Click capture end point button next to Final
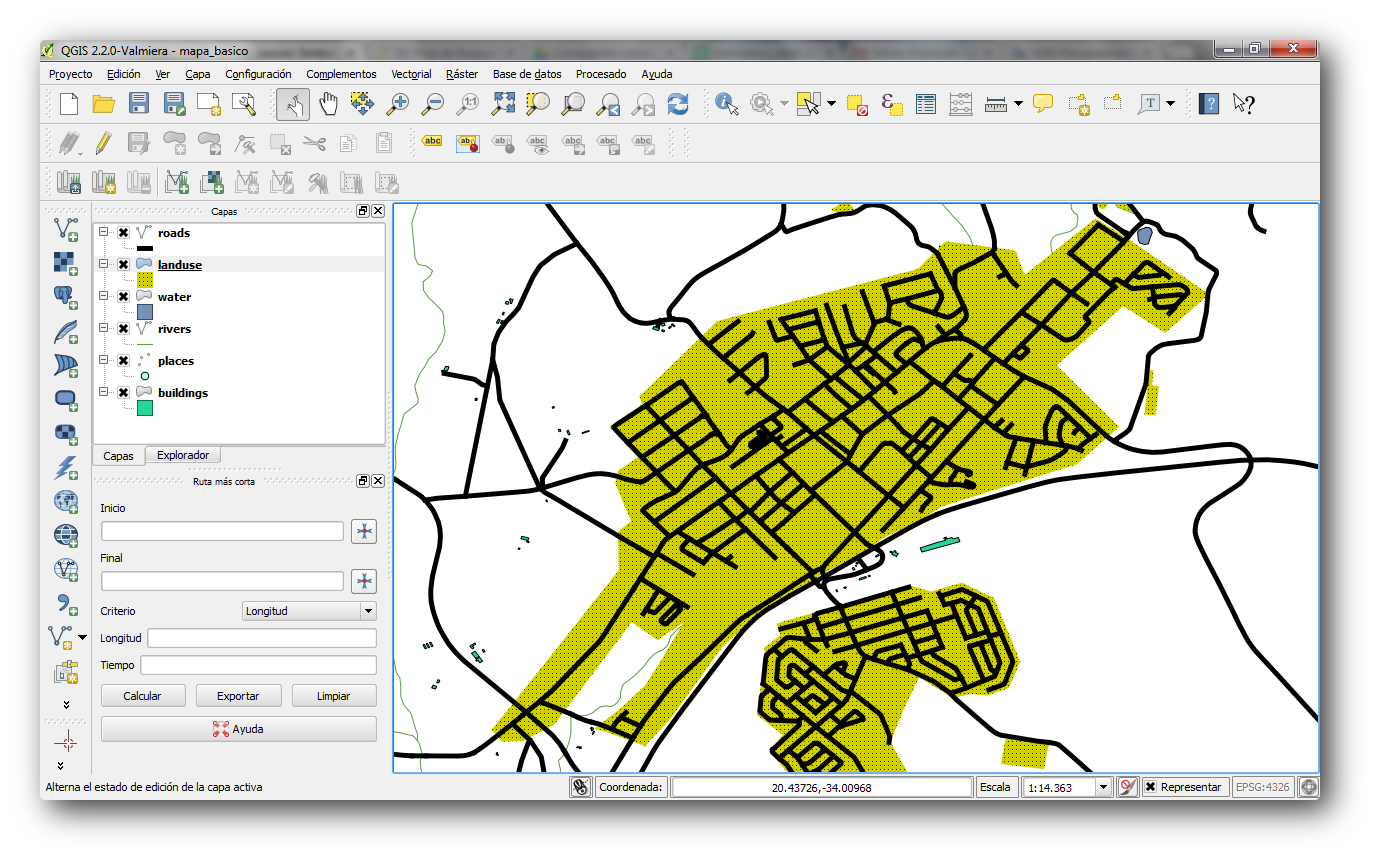Viewport: 1380px width, 860px height. coord(364,581)
